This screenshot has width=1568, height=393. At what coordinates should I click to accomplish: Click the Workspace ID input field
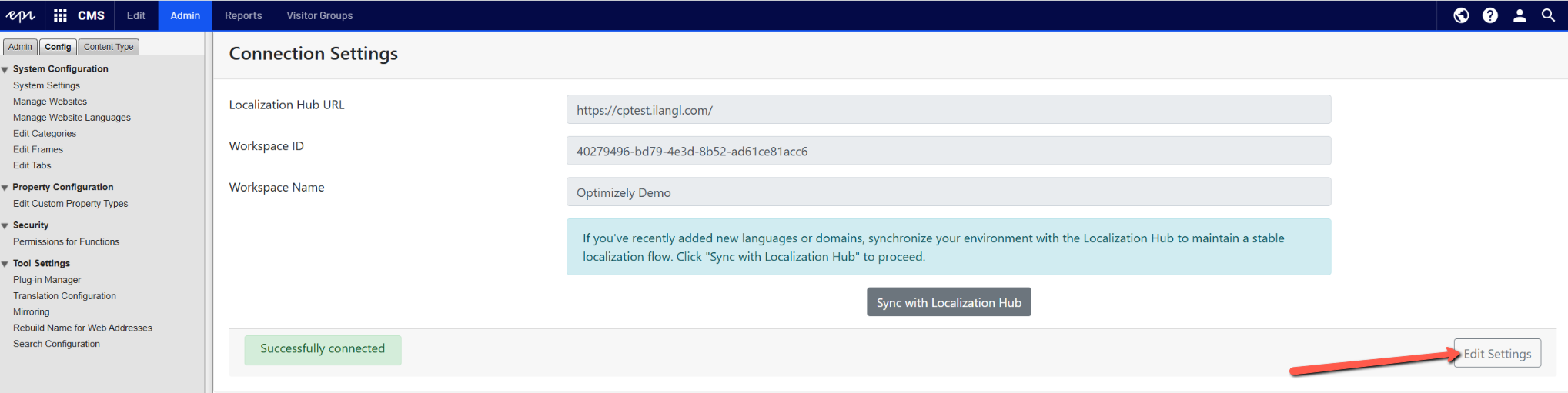(948, 151)
